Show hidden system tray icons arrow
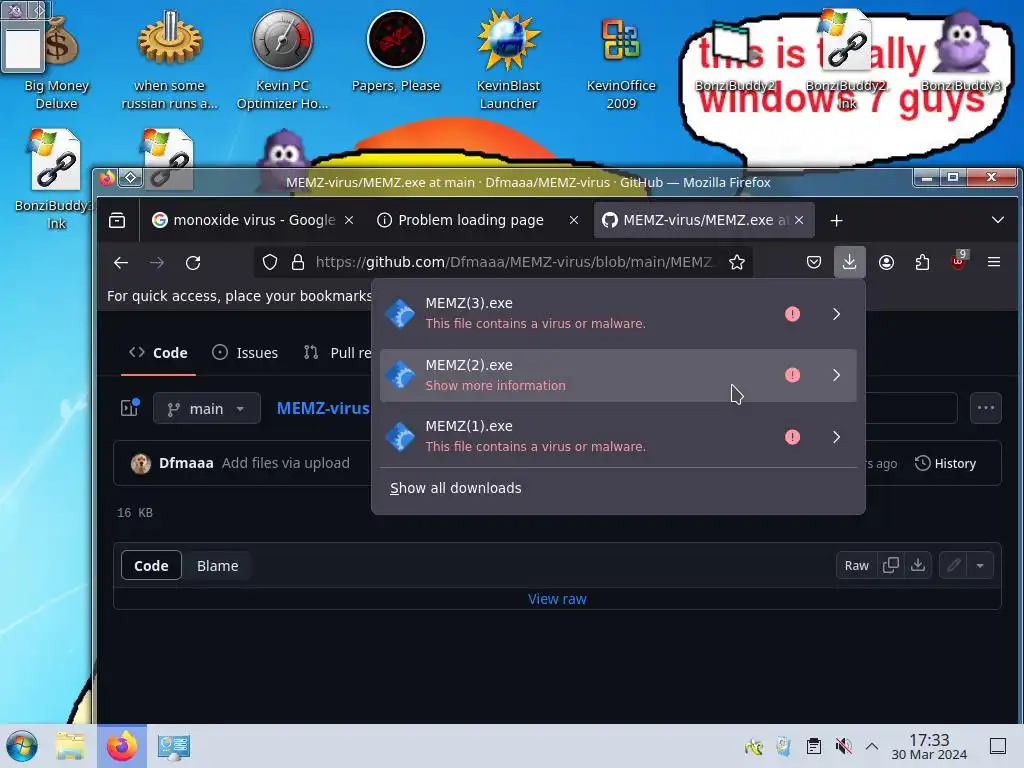Viewport: 1024px width, 768px height. coord(872,746)
